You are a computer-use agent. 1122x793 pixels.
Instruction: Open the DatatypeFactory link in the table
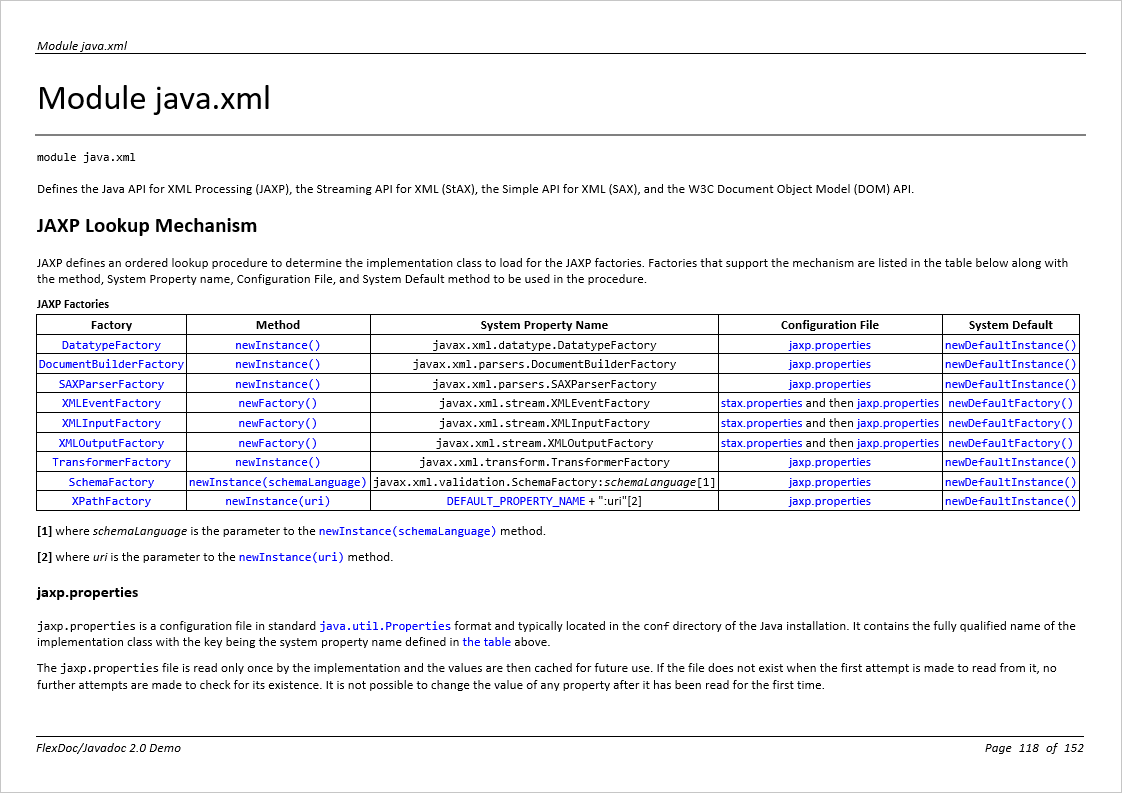point(111,345)
